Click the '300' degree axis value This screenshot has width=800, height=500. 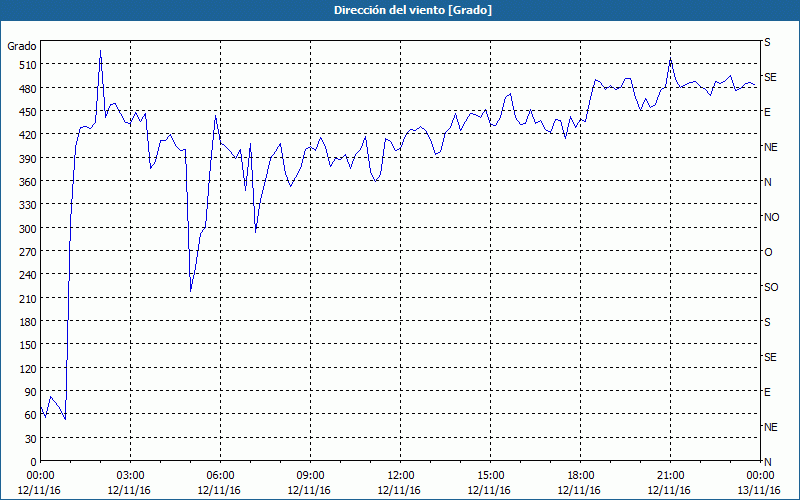click(28, 229)
